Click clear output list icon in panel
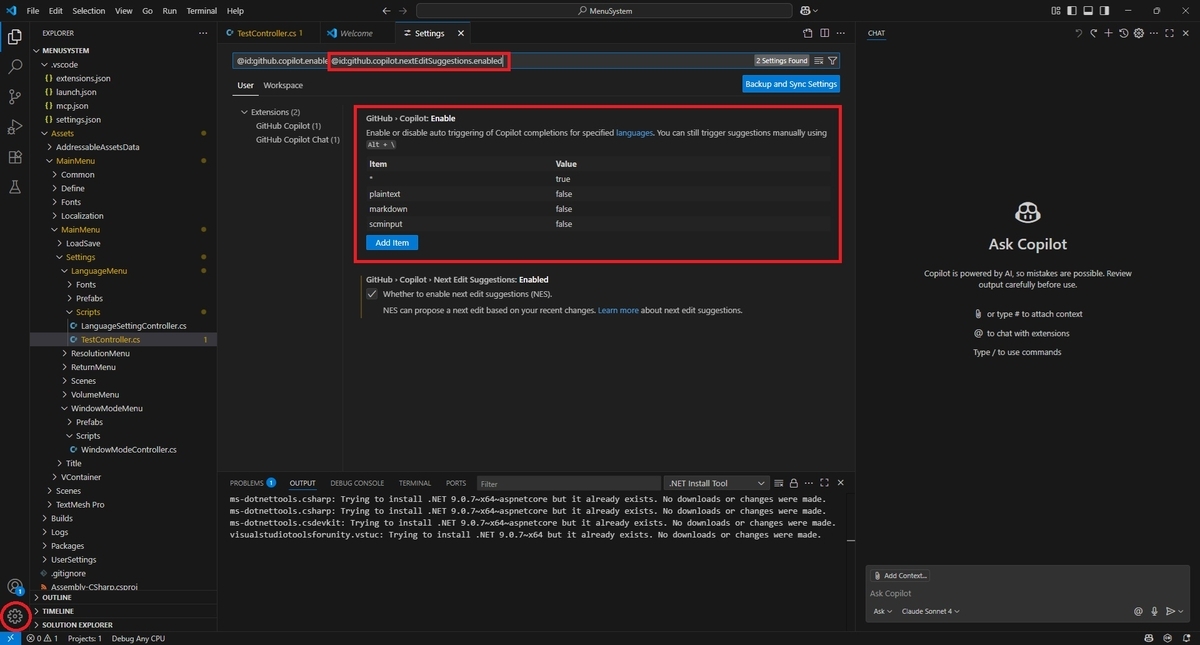 (x=778, y=483)
